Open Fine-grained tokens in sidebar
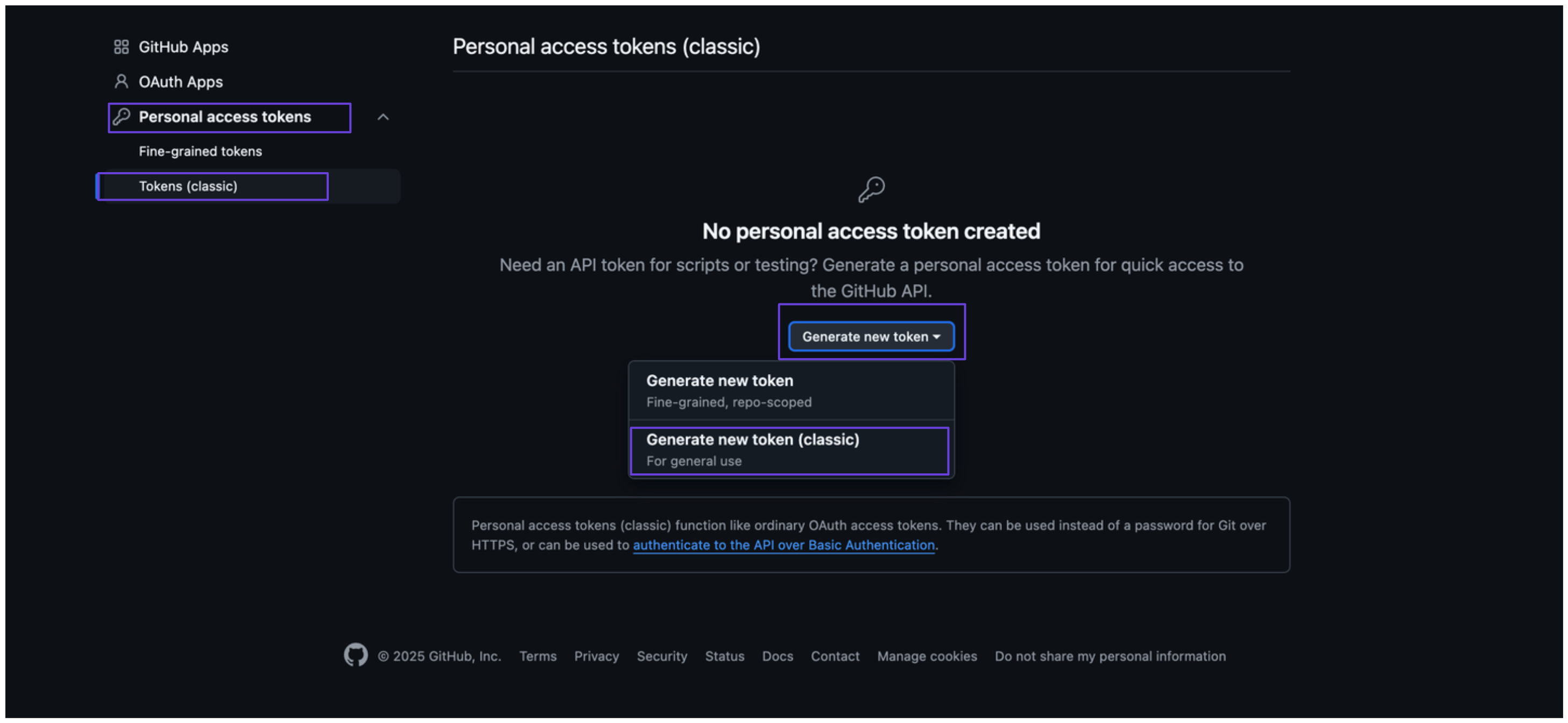1568x723 pixels. [200, 151]
